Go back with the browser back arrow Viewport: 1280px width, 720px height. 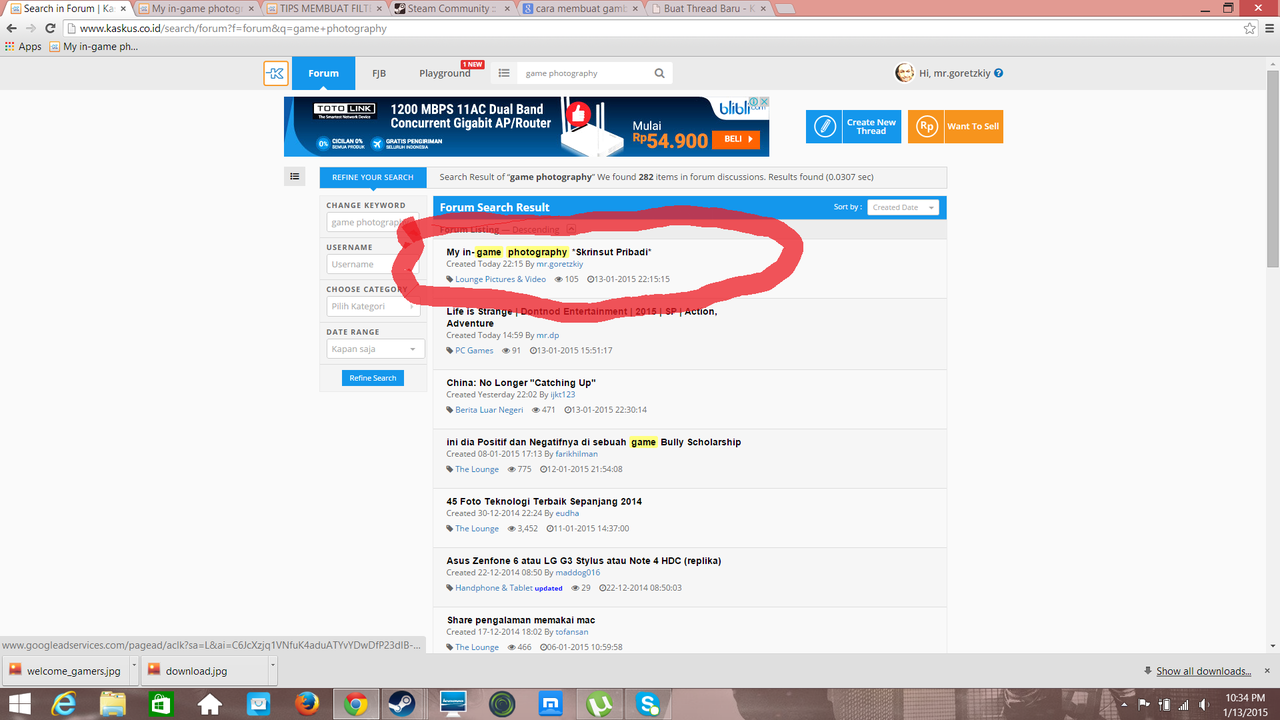[11, 28]
